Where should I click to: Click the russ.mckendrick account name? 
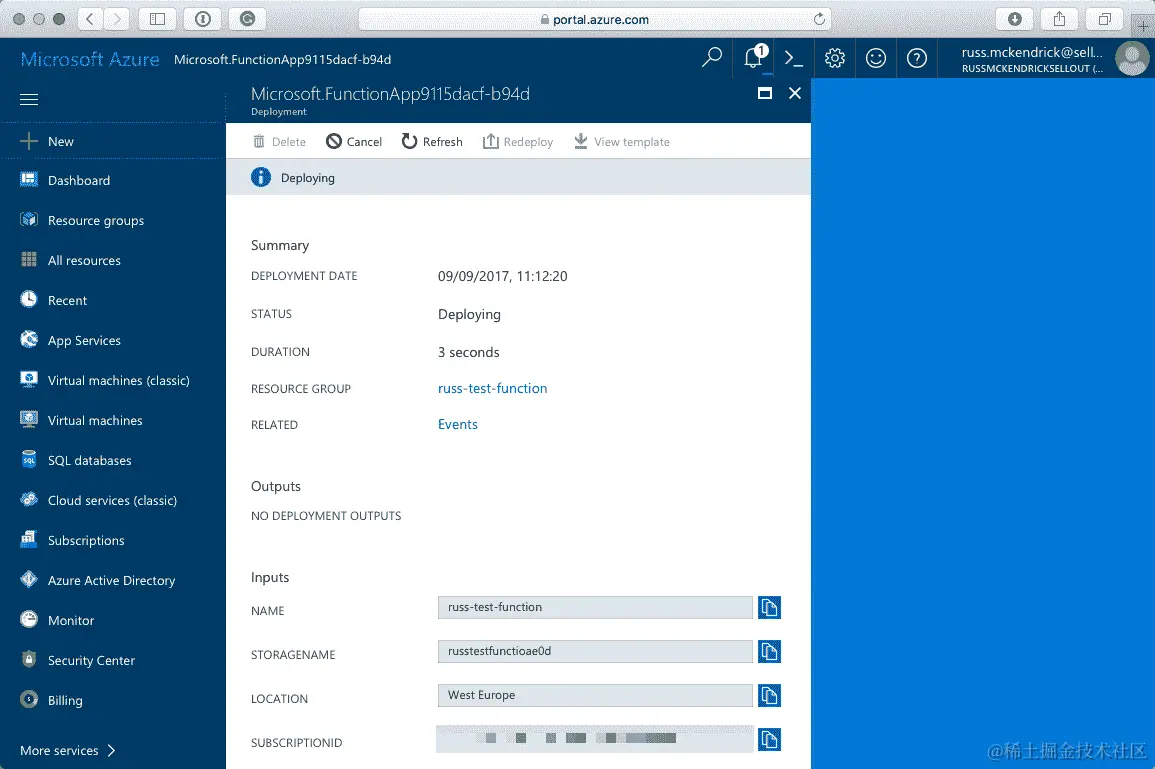coord(1032,52)
